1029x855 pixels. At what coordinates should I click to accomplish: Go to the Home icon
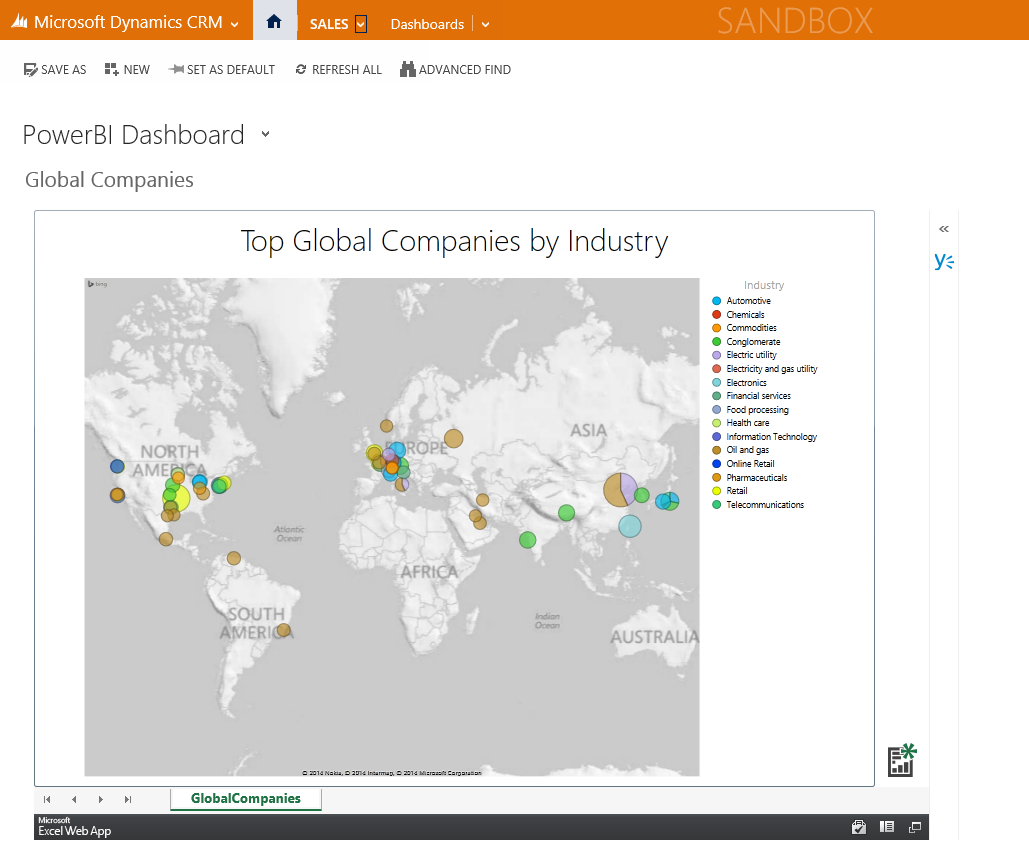point(274,22)
